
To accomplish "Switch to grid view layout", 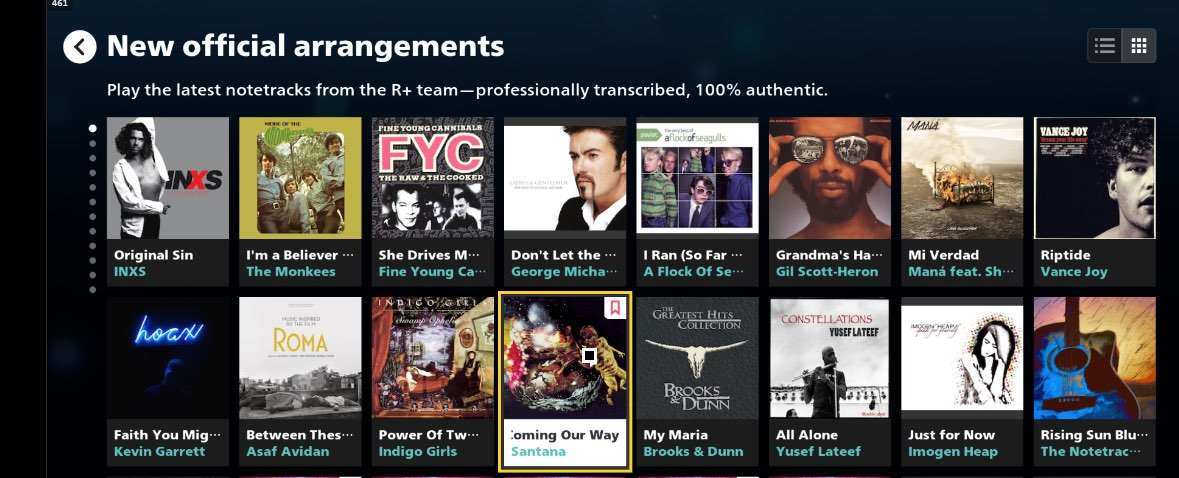I will 1138,46.
